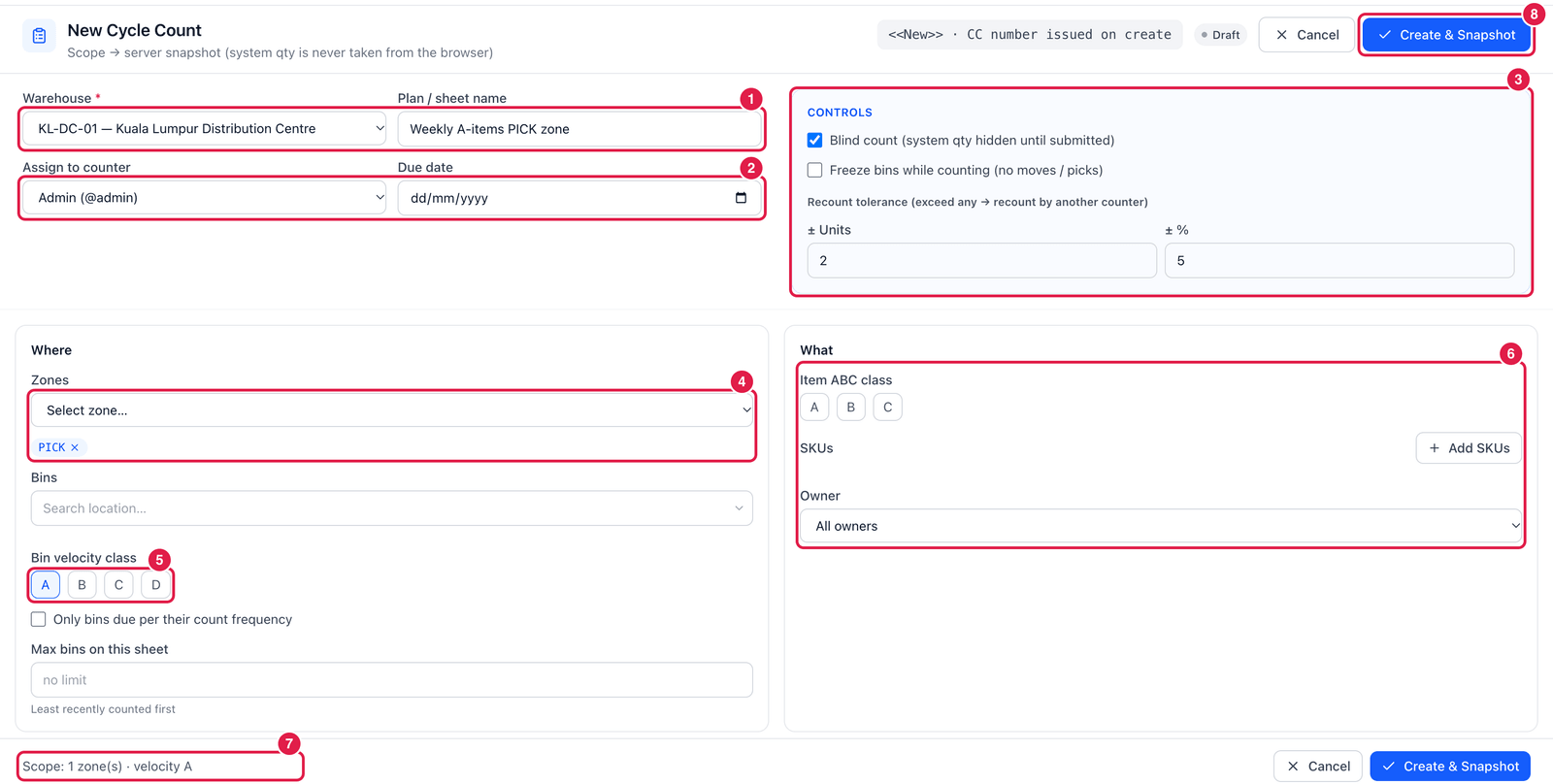Click the "CC number issued on create" label
This screenshot has height=784, width=1553.
[x=1069, y=35]
